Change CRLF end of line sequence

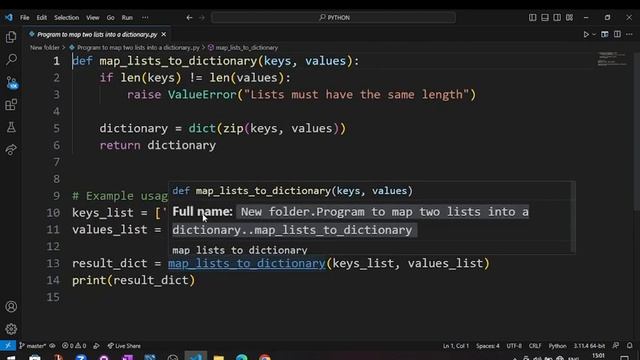tap(535, 346)
